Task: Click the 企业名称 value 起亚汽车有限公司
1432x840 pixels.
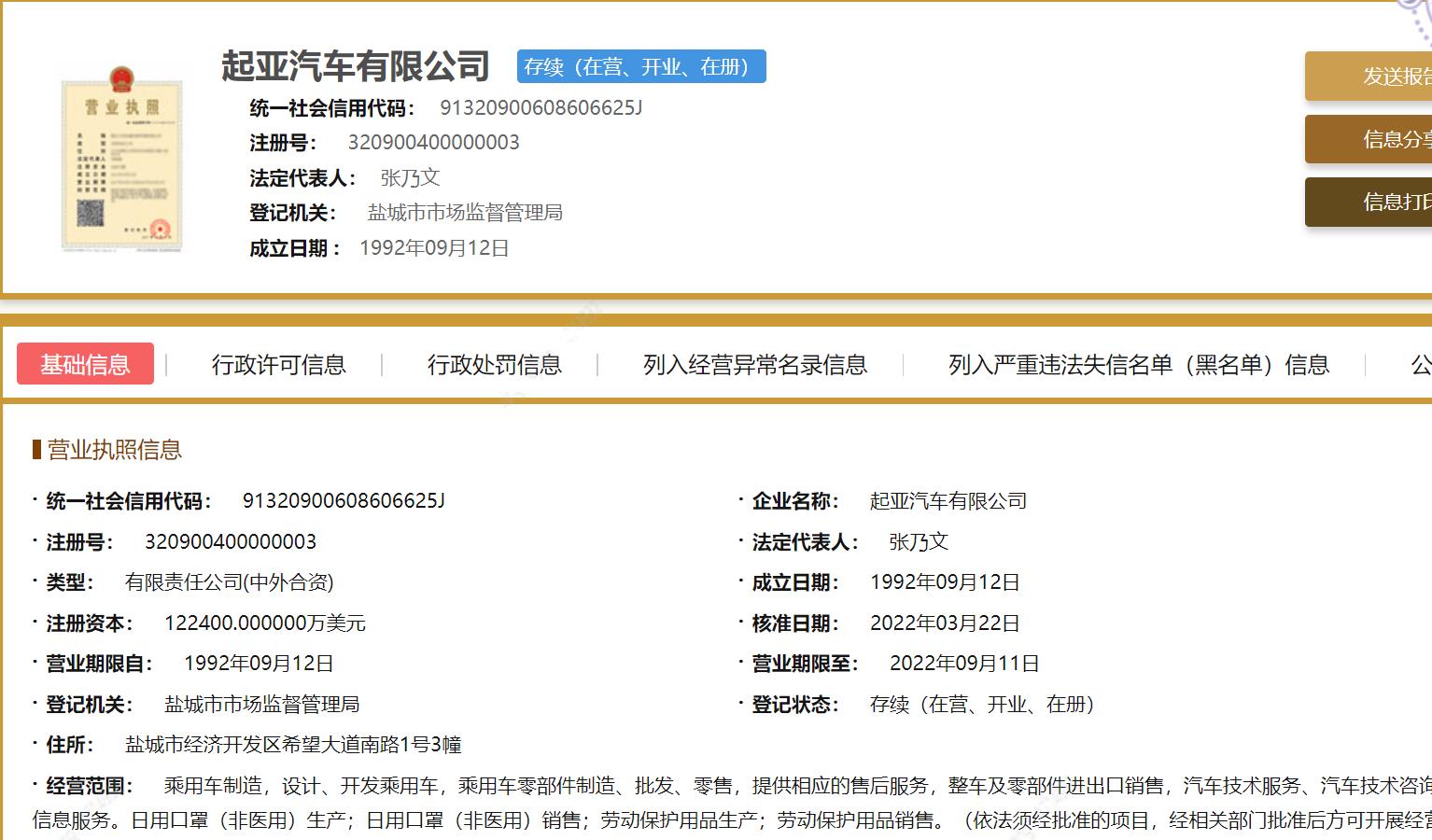Action: 948,501
